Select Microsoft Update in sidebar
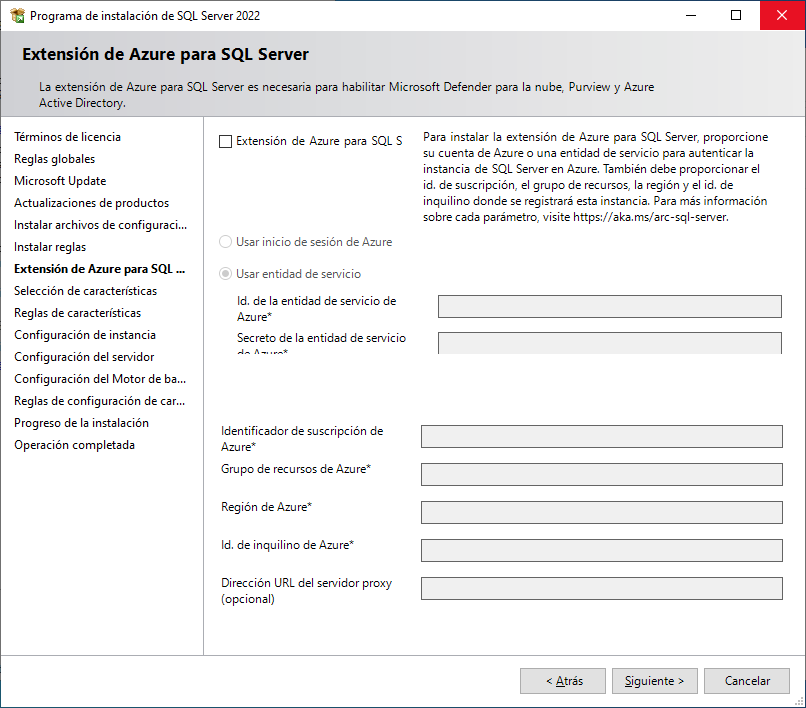This screenshot has width=806, height=708. click(x=60, y=181)
